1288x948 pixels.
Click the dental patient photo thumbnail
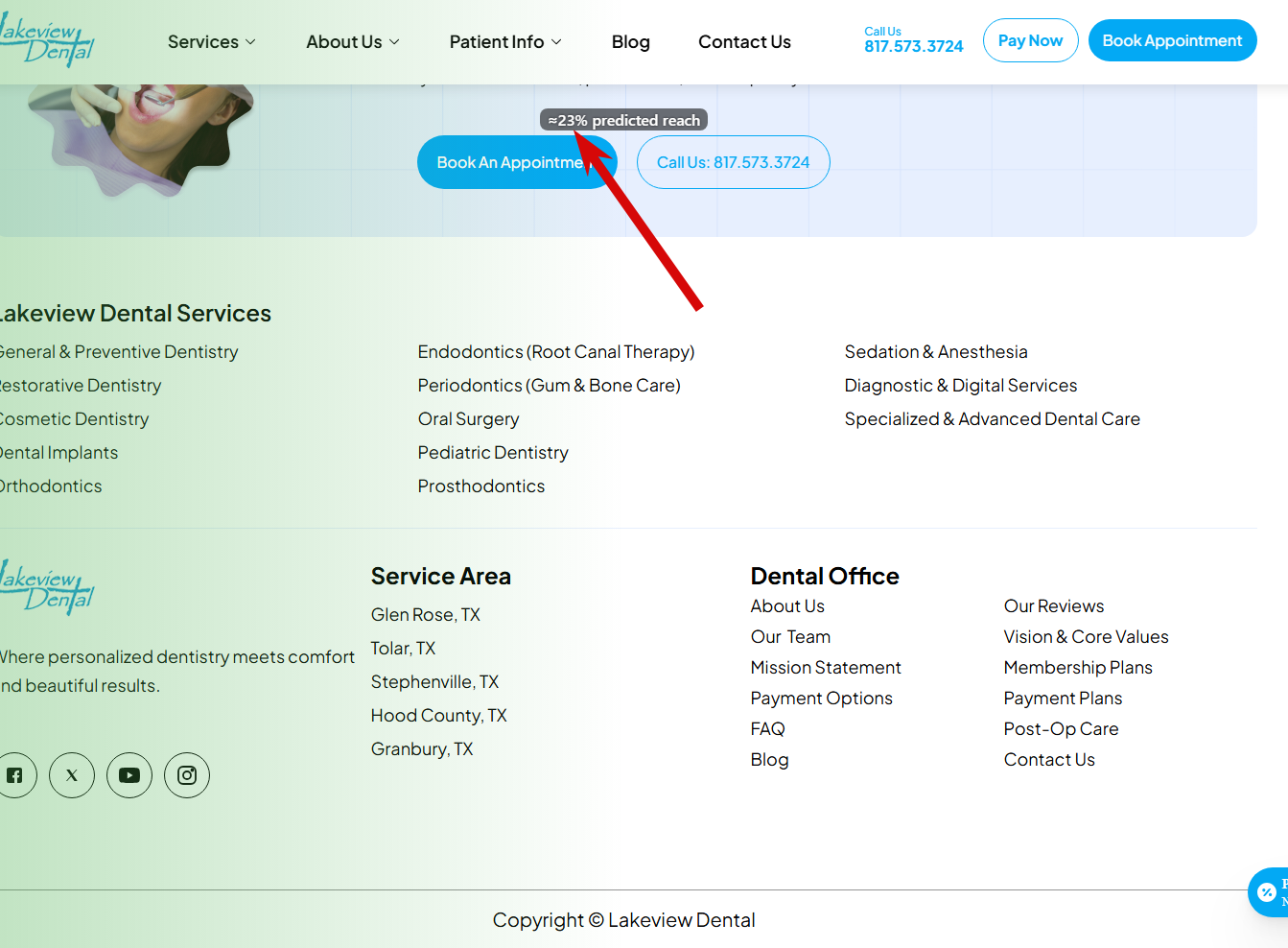140,140
